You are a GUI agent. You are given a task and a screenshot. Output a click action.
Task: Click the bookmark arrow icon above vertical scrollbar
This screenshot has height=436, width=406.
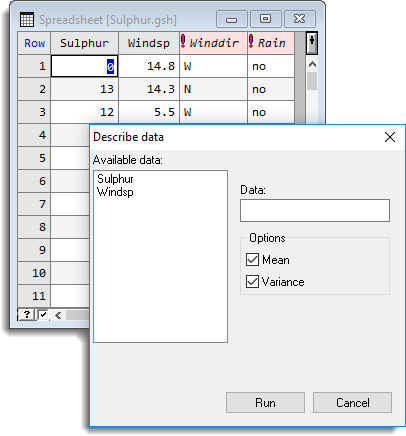312,43
